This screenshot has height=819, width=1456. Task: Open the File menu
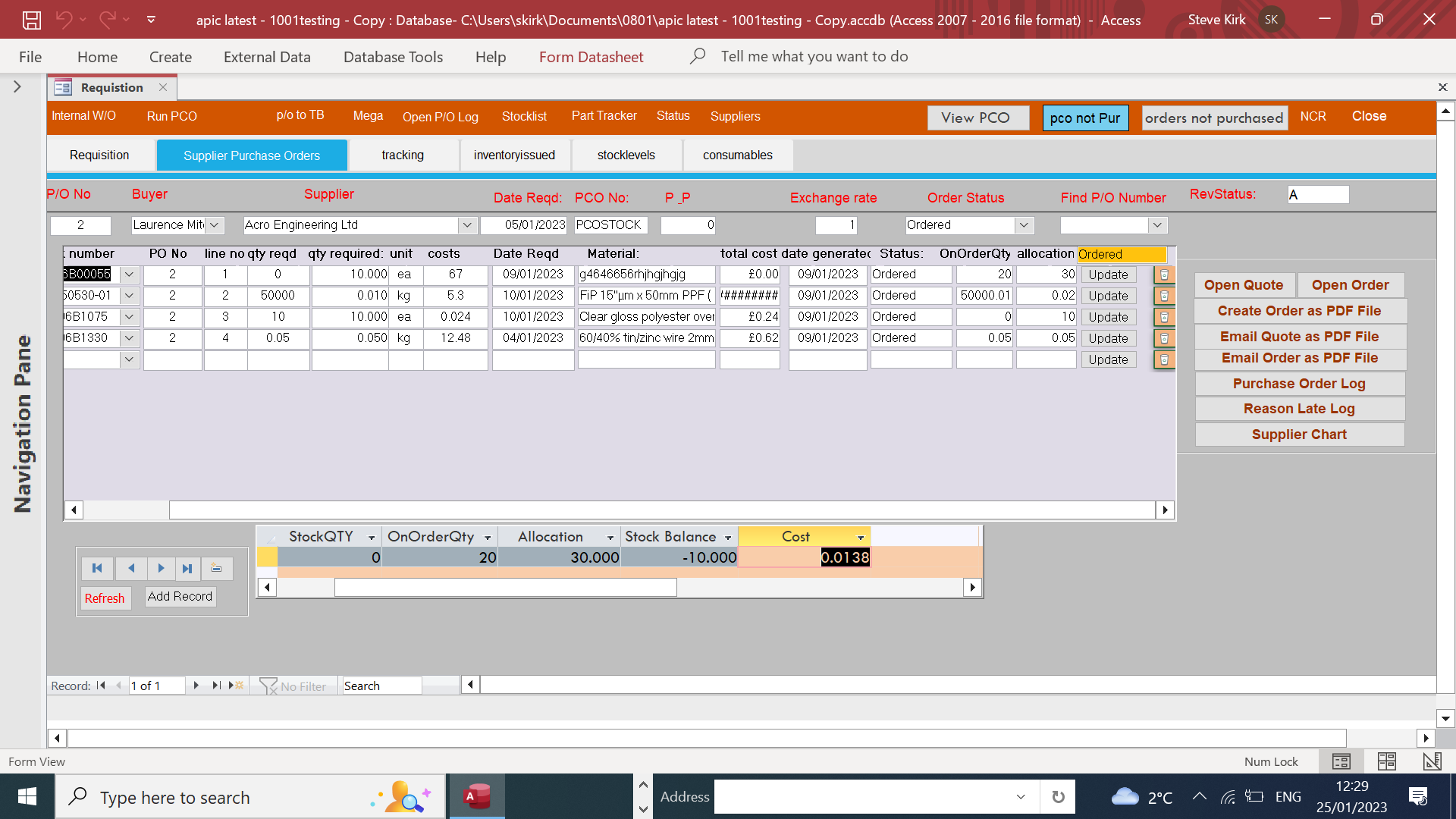[30, 57]
